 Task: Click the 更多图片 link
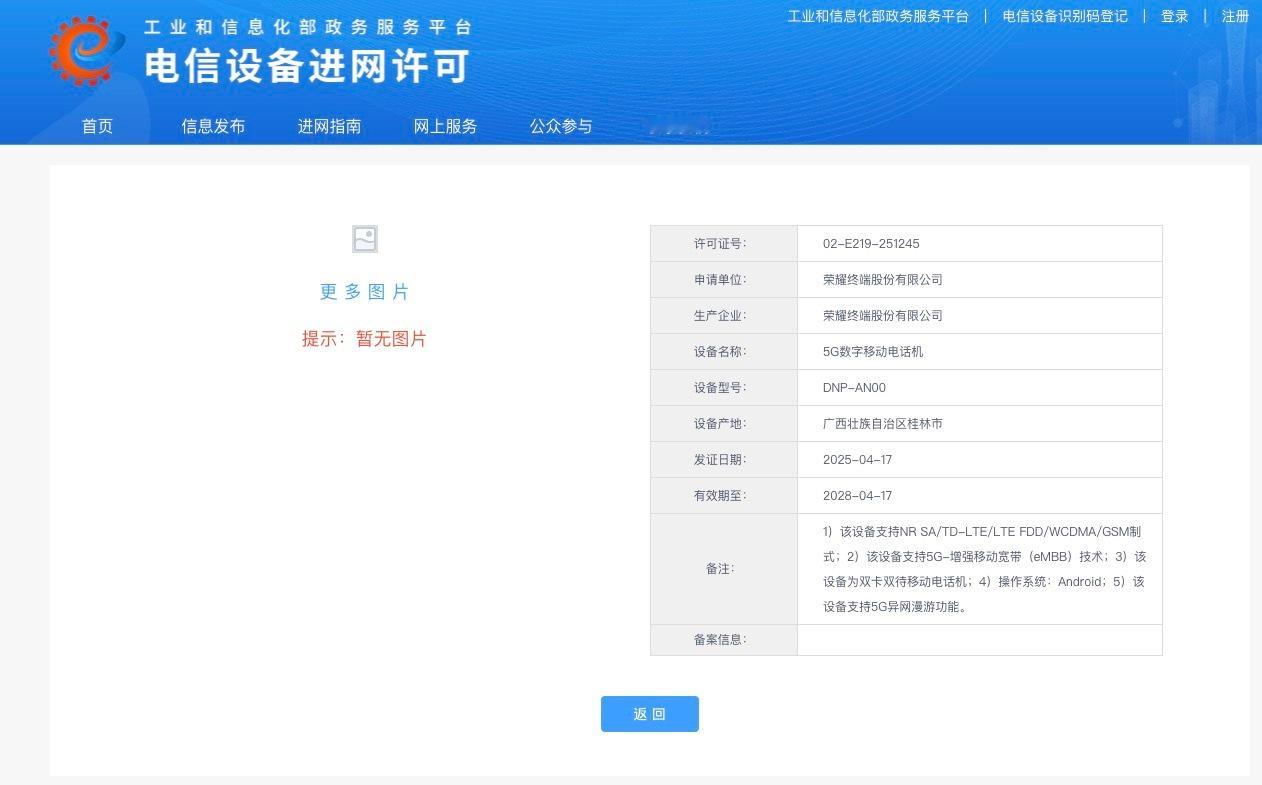(365, 292)
